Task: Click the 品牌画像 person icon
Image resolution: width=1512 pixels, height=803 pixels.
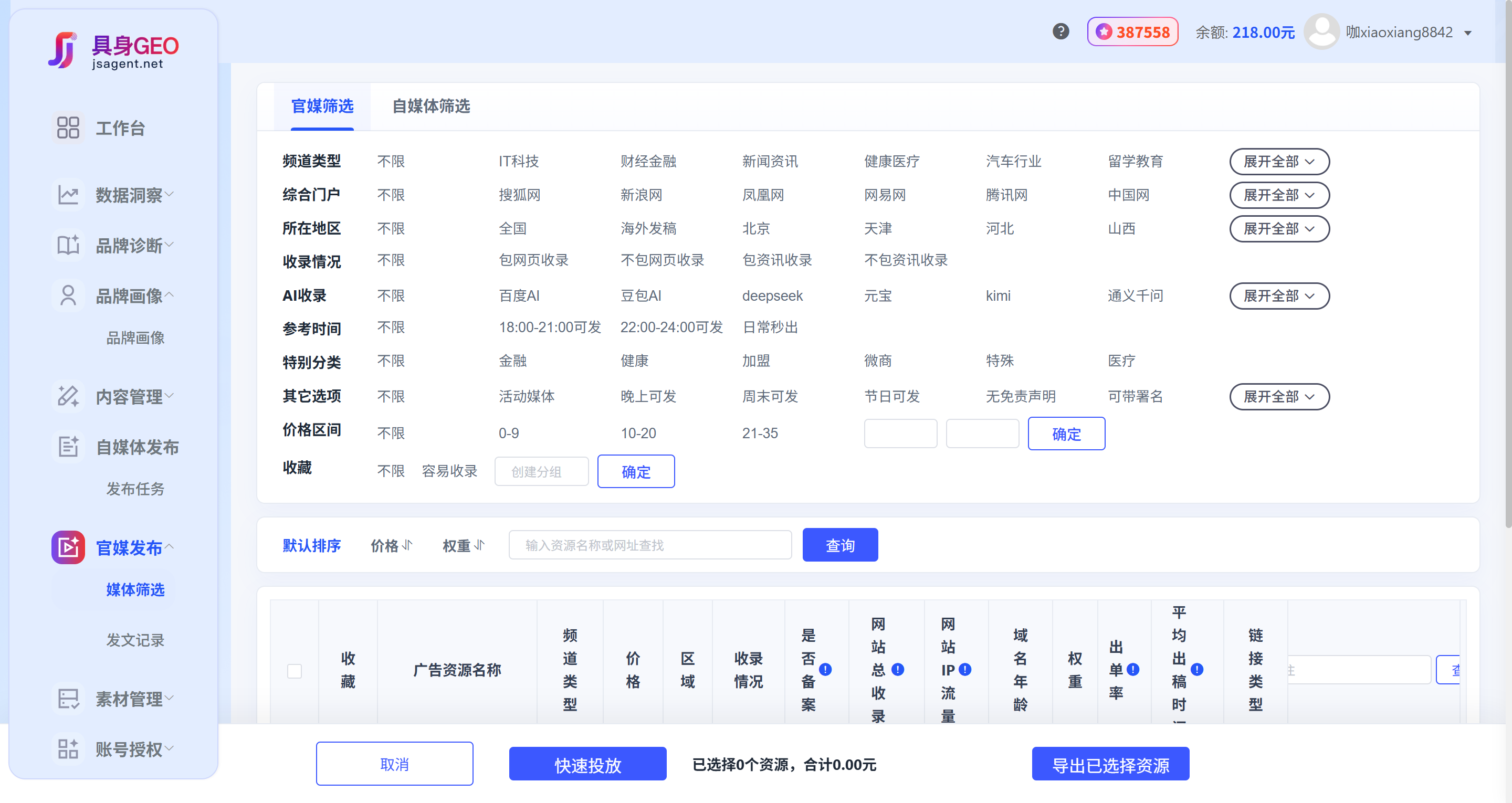Action: pyautogui.click(x=68, y=295)
